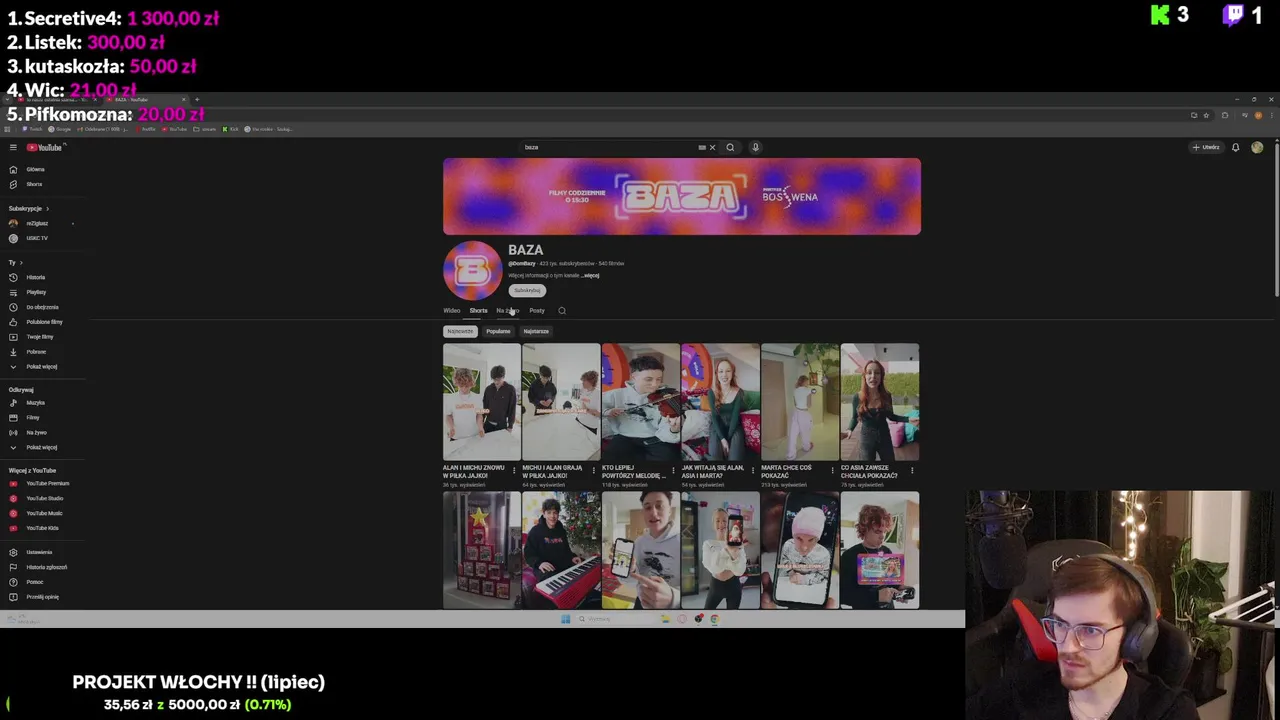Filter shorts by Najnowsze chip
The height and width of the screenshot is (720, 1280).
(460, 331)
